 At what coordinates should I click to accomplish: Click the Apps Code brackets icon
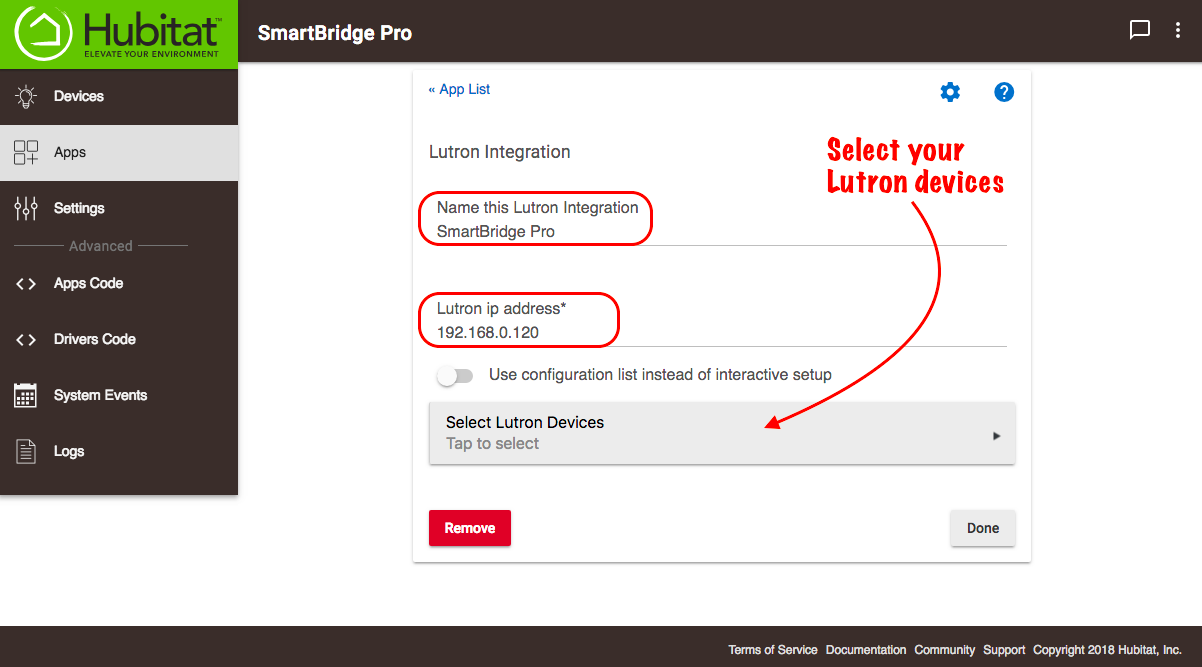(26, 284)
